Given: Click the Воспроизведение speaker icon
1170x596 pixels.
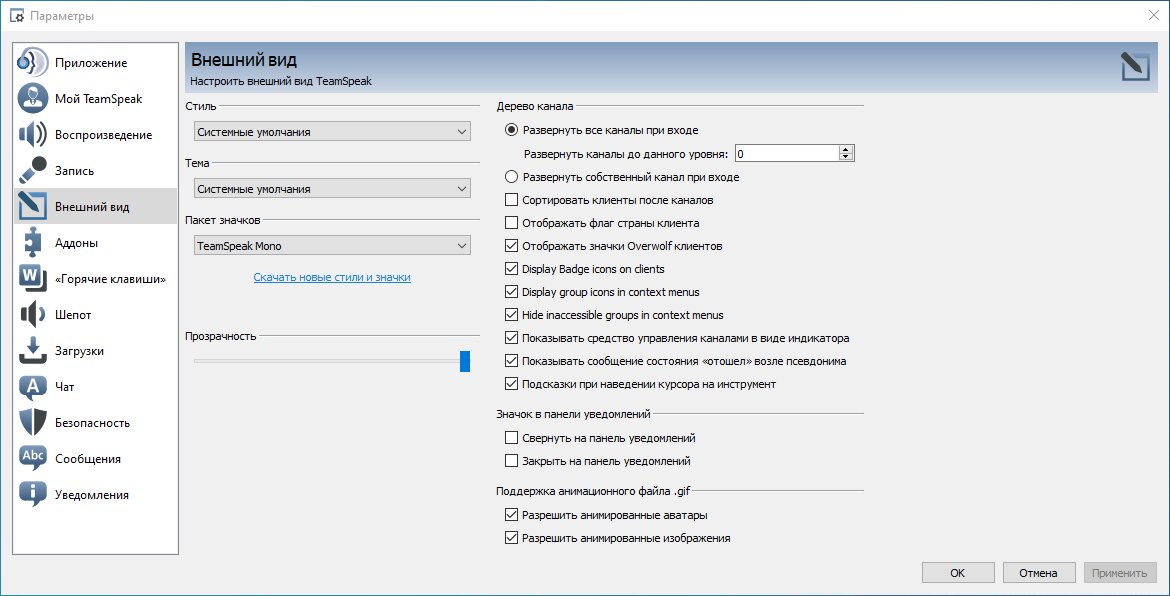Looking at the screenshot, I should coord(33,134).
